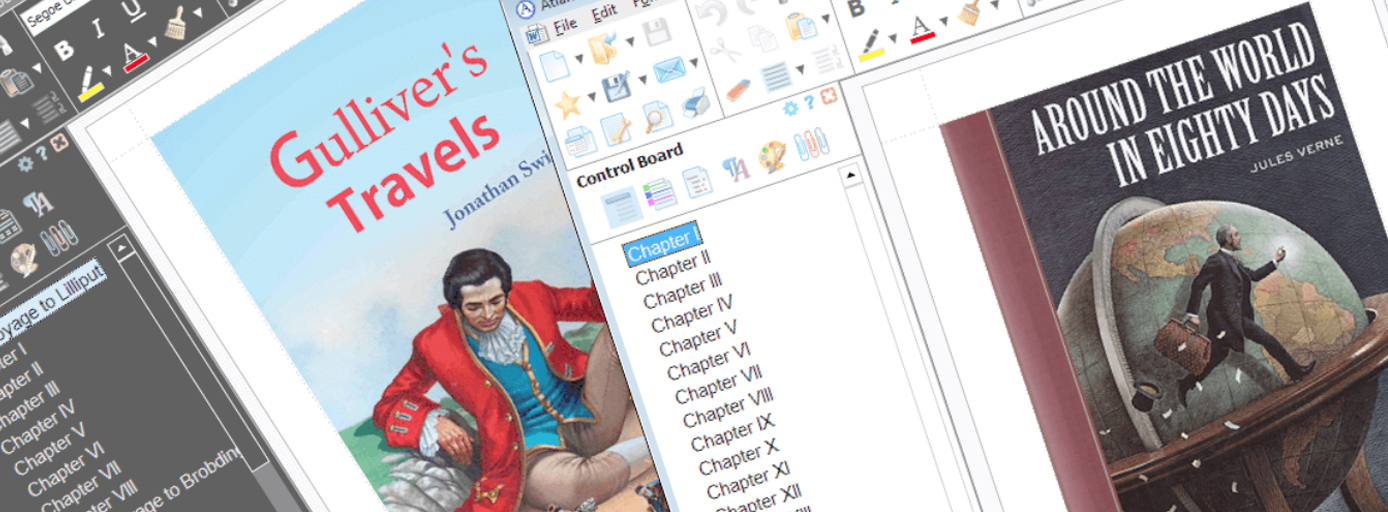Screen dimensions: 1388x512
Task: Click the Cut scissors icon in light window
Action: click(726, 50)
